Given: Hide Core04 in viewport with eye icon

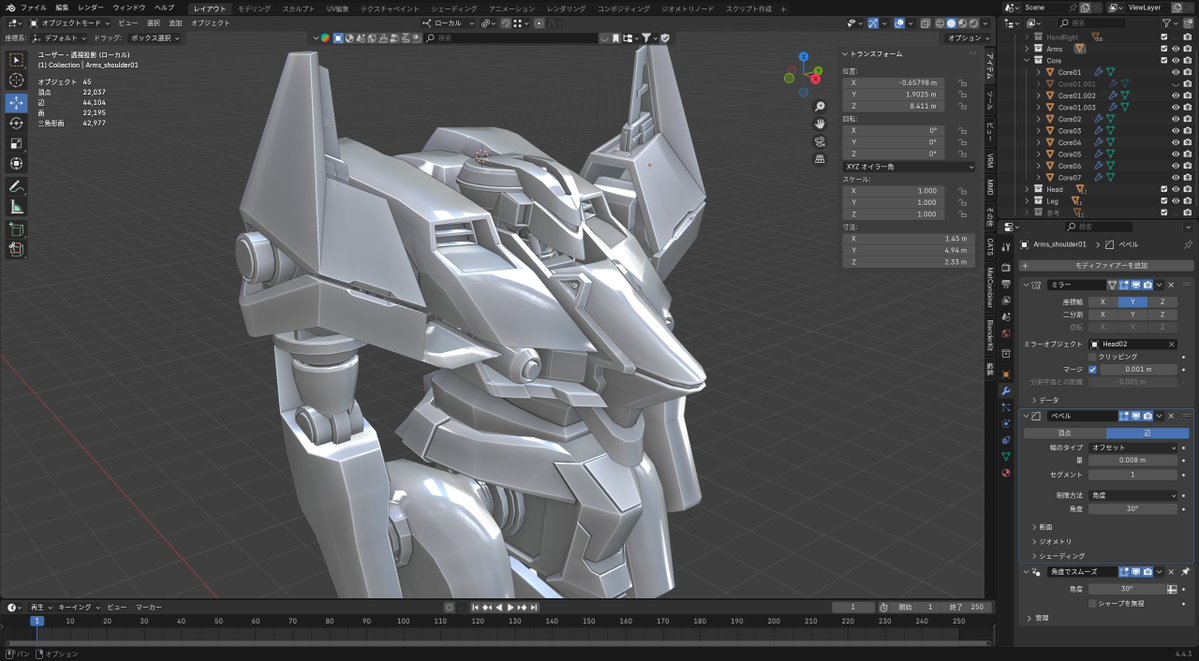Looking at the screenshot, I should point(1176,142).
